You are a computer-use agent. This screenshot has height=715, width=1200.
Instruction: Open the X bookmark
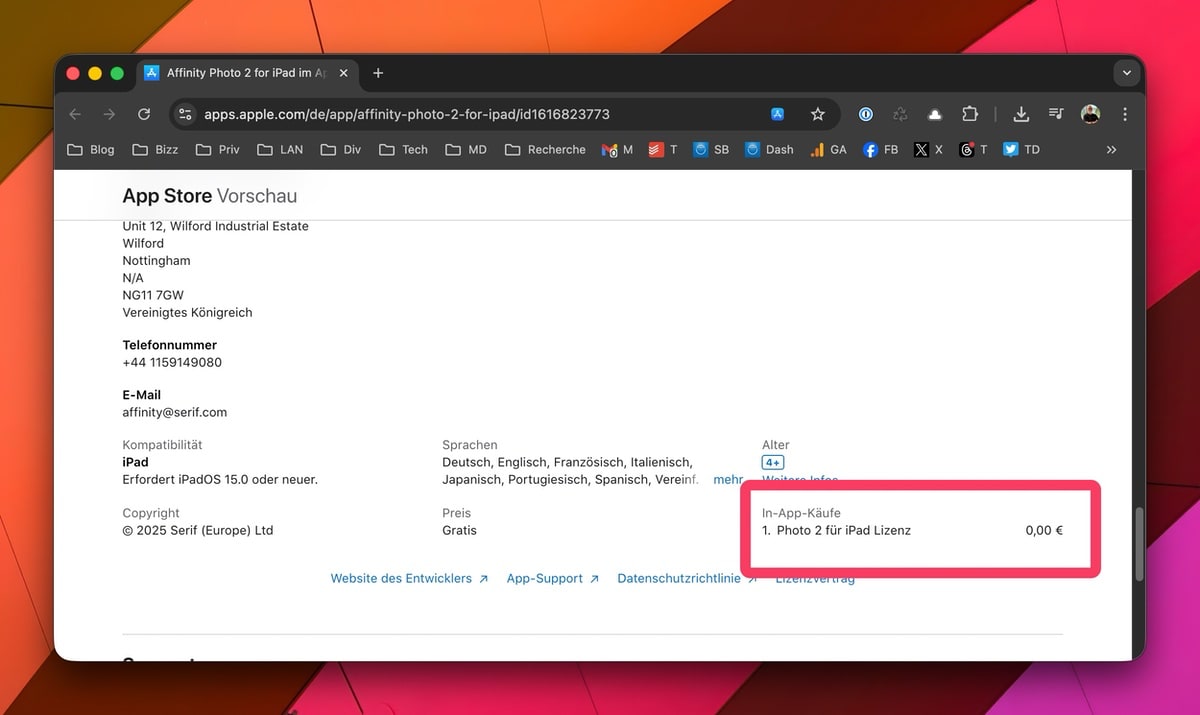pyautogui.click(x=928, y=149)
